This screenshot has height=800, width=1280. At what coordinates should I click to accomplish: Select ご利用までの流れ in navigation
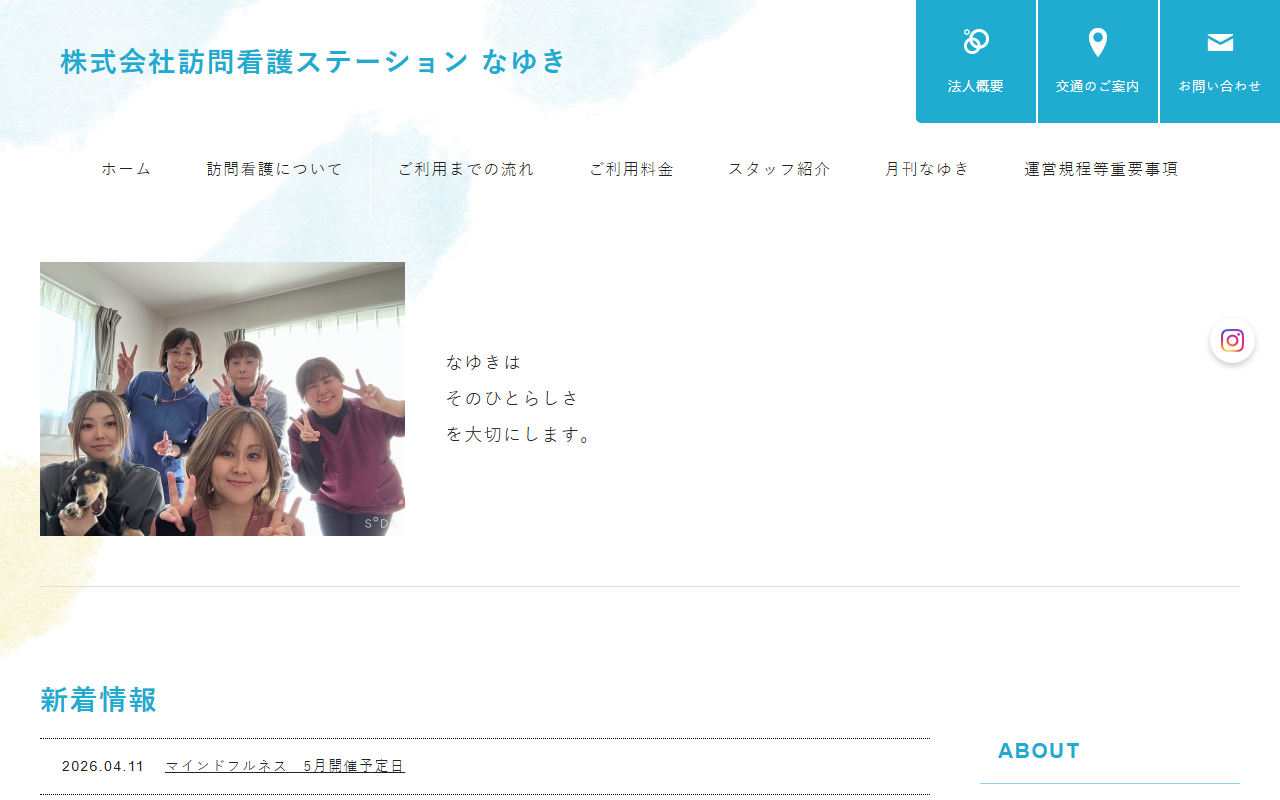point(466,169)
